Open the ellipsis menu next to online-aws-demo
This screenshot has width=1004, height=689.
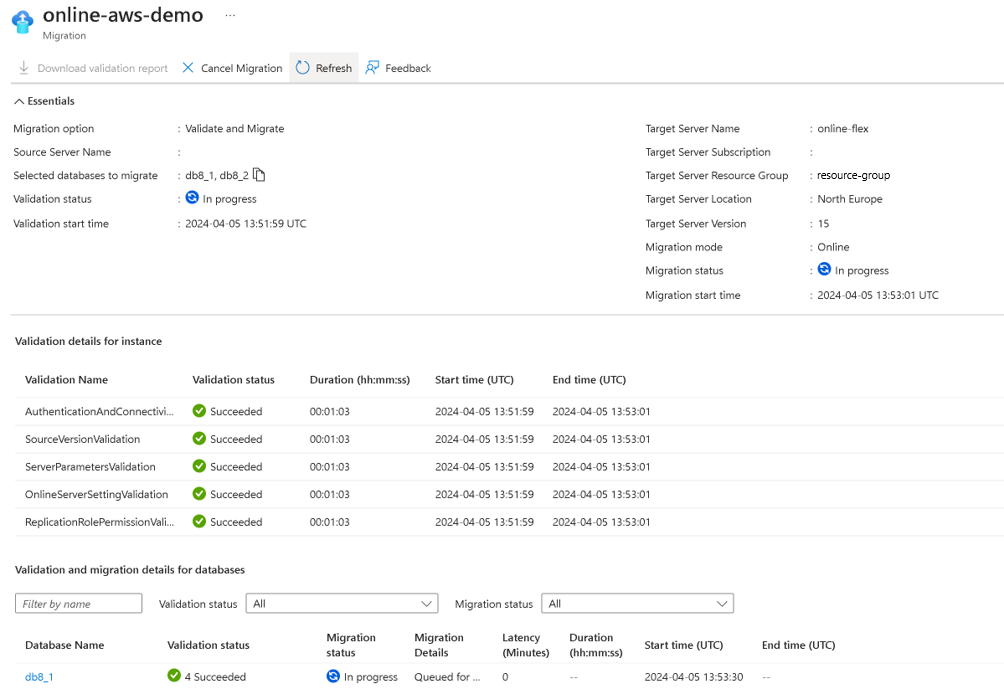pyautogui.click(x=231, y=15)
